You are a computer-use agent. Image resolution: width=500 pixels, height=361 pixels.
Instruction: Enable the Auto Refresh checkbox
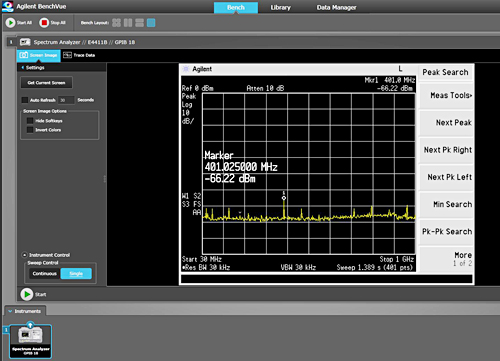pyautogui.click(x=25, y=100)
